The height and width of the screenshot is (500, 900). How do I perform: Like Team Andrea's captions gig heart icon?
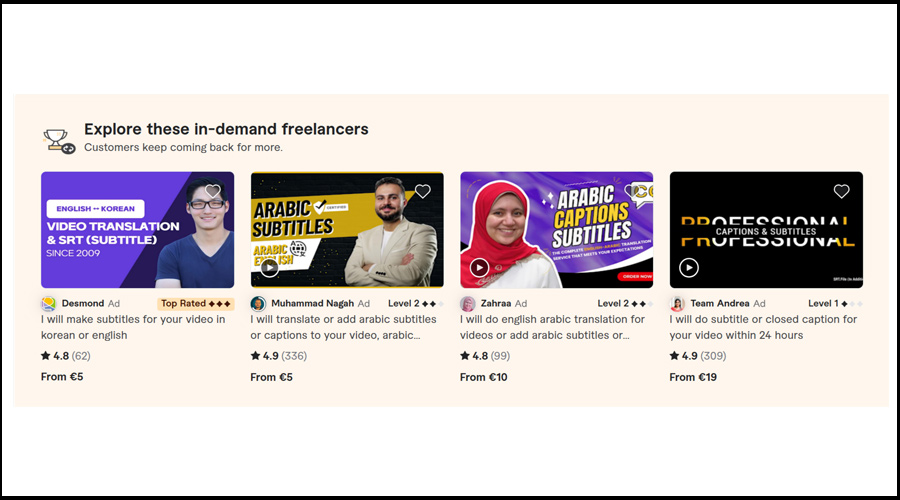[x=841, y=191]
